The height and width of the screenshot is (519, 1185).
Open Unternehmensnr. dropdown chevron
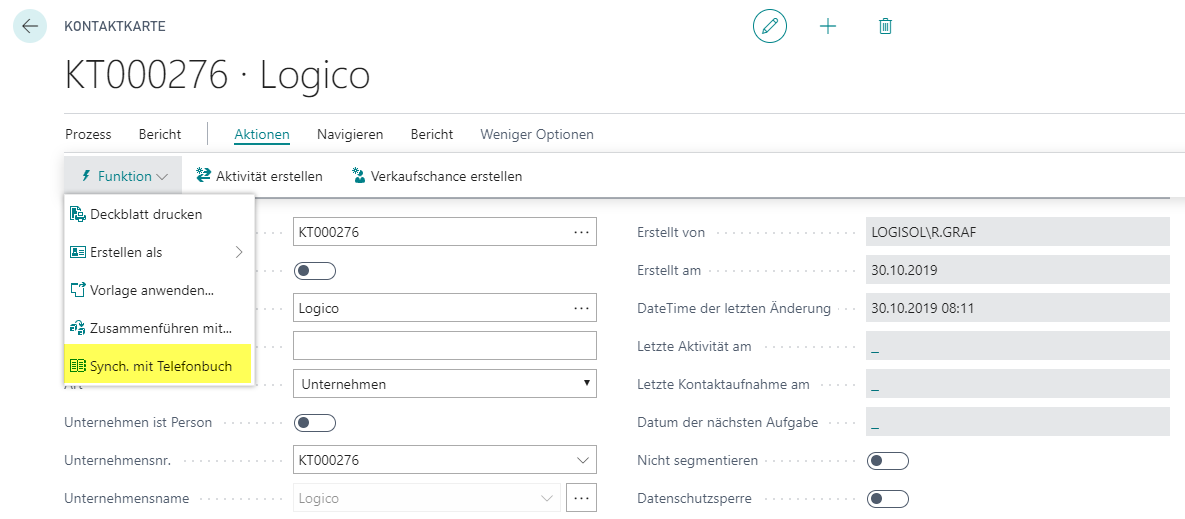pyautogui.click(x=583, y=460)
